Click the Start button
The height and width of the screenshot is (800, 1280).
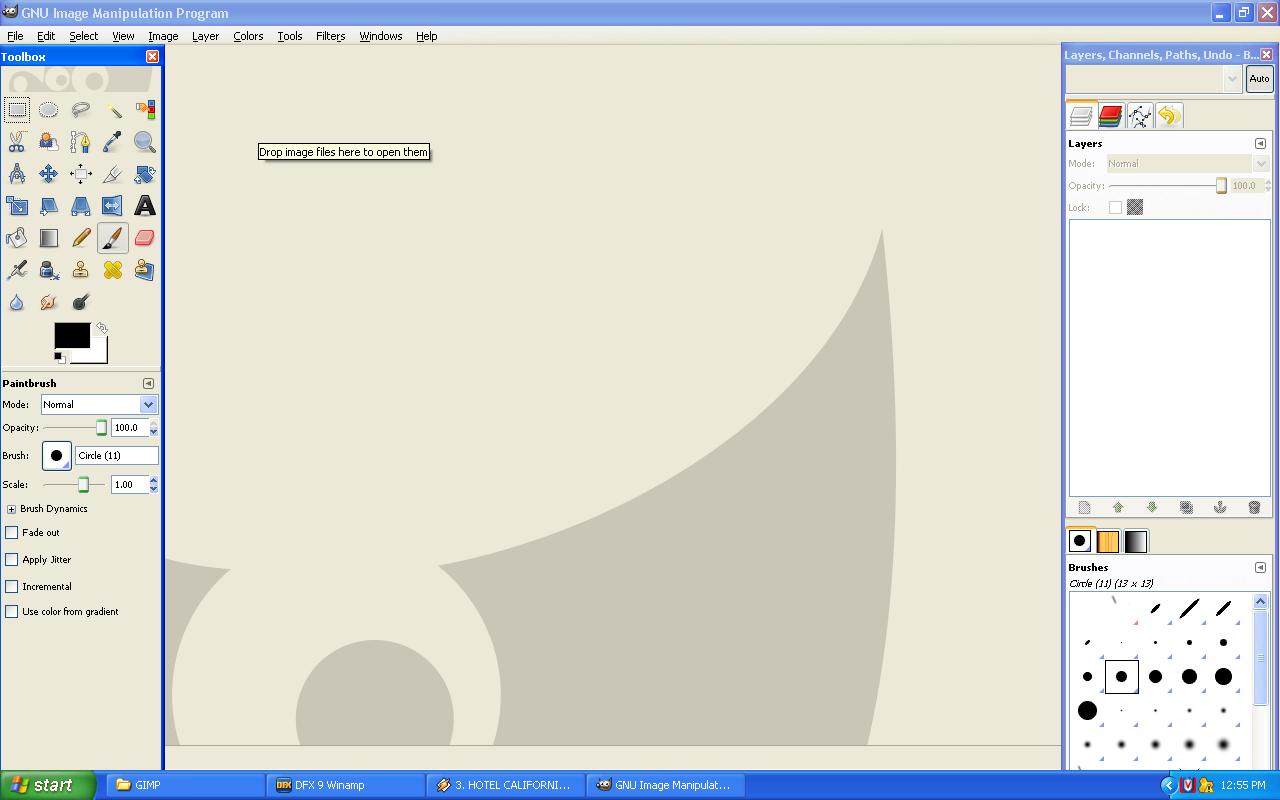click(x=47, y=785)
